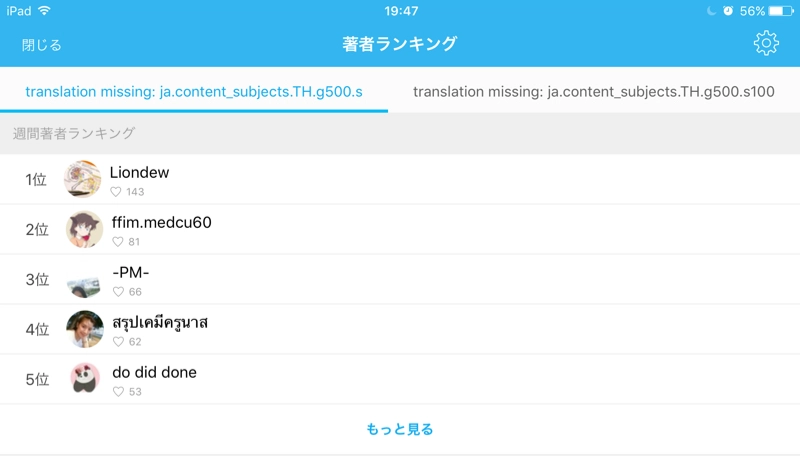
Task: Tap もっと見る to show more authors
Action: pyautogui.click(x=400, y=430)
